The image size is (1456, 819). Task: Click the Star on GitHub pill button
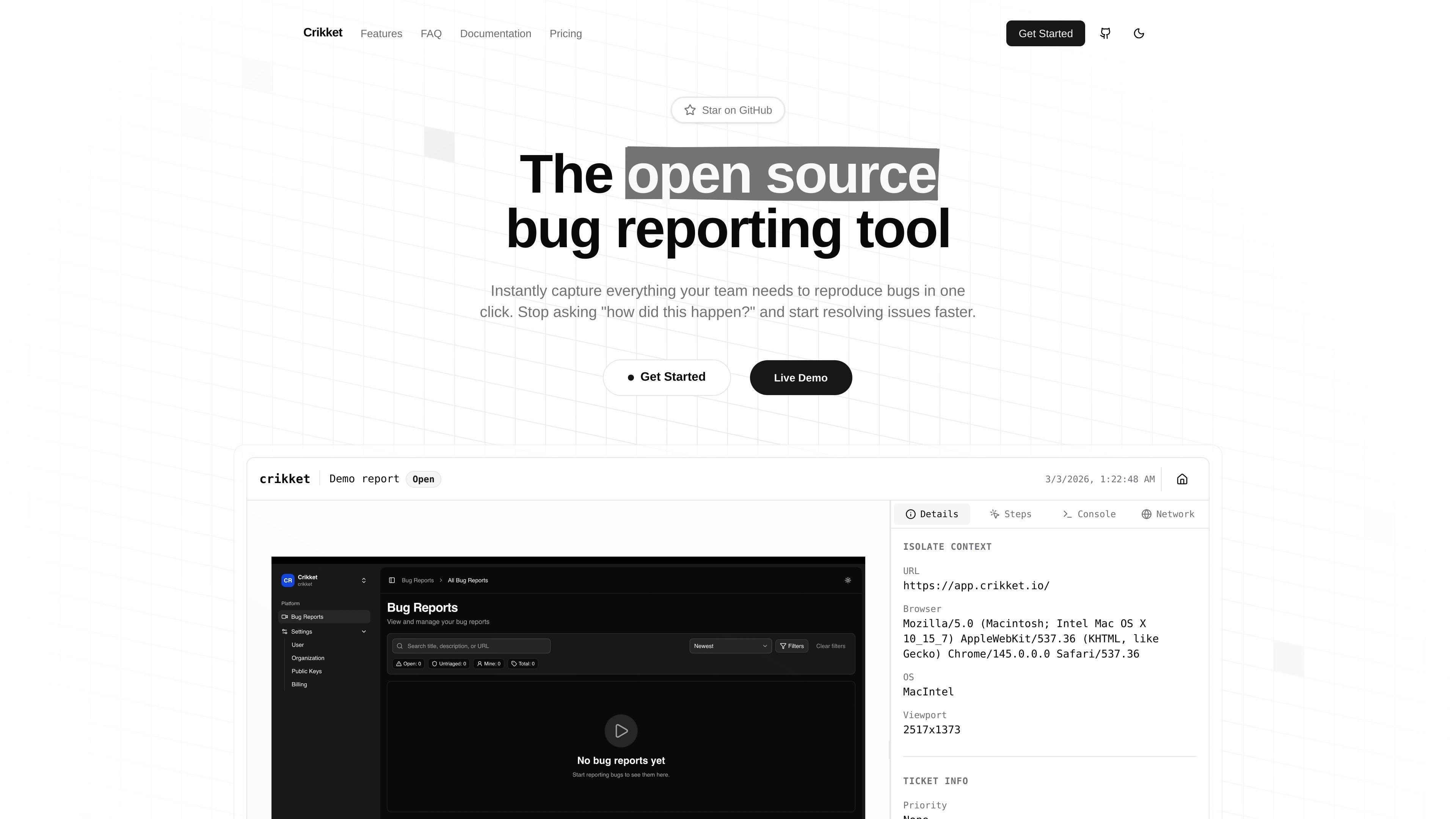pos(728,110)
